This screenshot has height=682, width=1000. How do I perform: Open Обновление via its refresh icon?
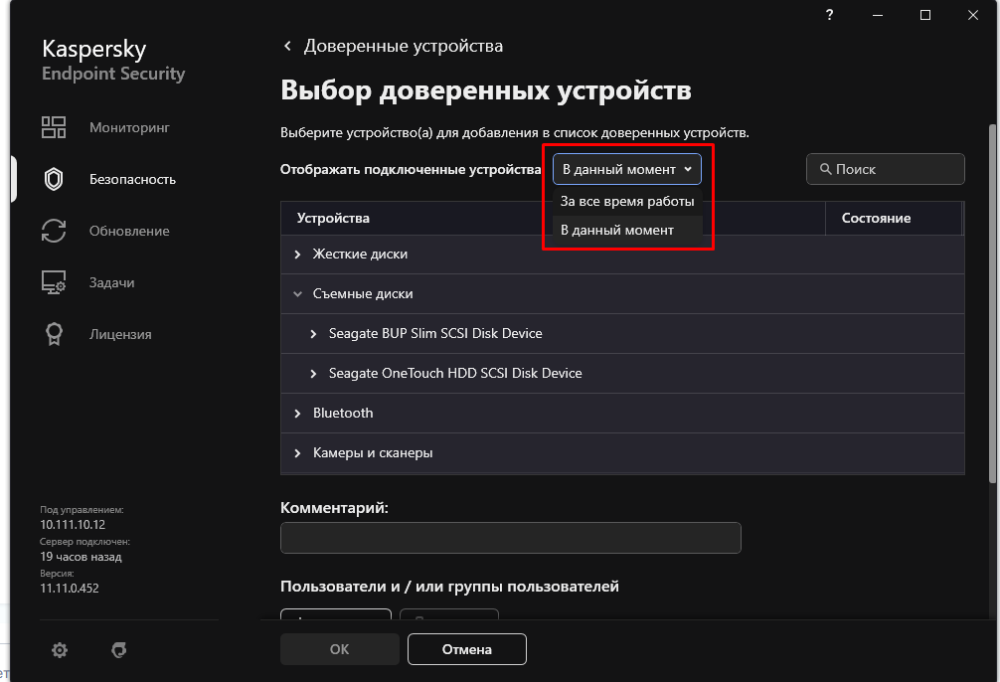tap(53, 231)
